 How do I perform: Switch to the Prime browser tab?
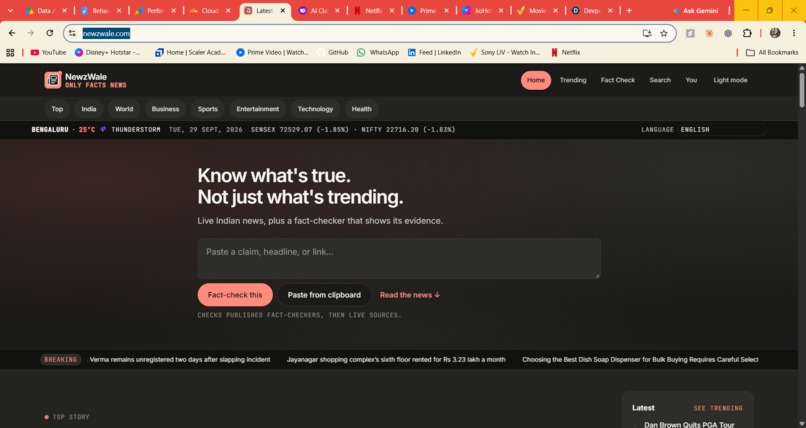tap(428, 10)
